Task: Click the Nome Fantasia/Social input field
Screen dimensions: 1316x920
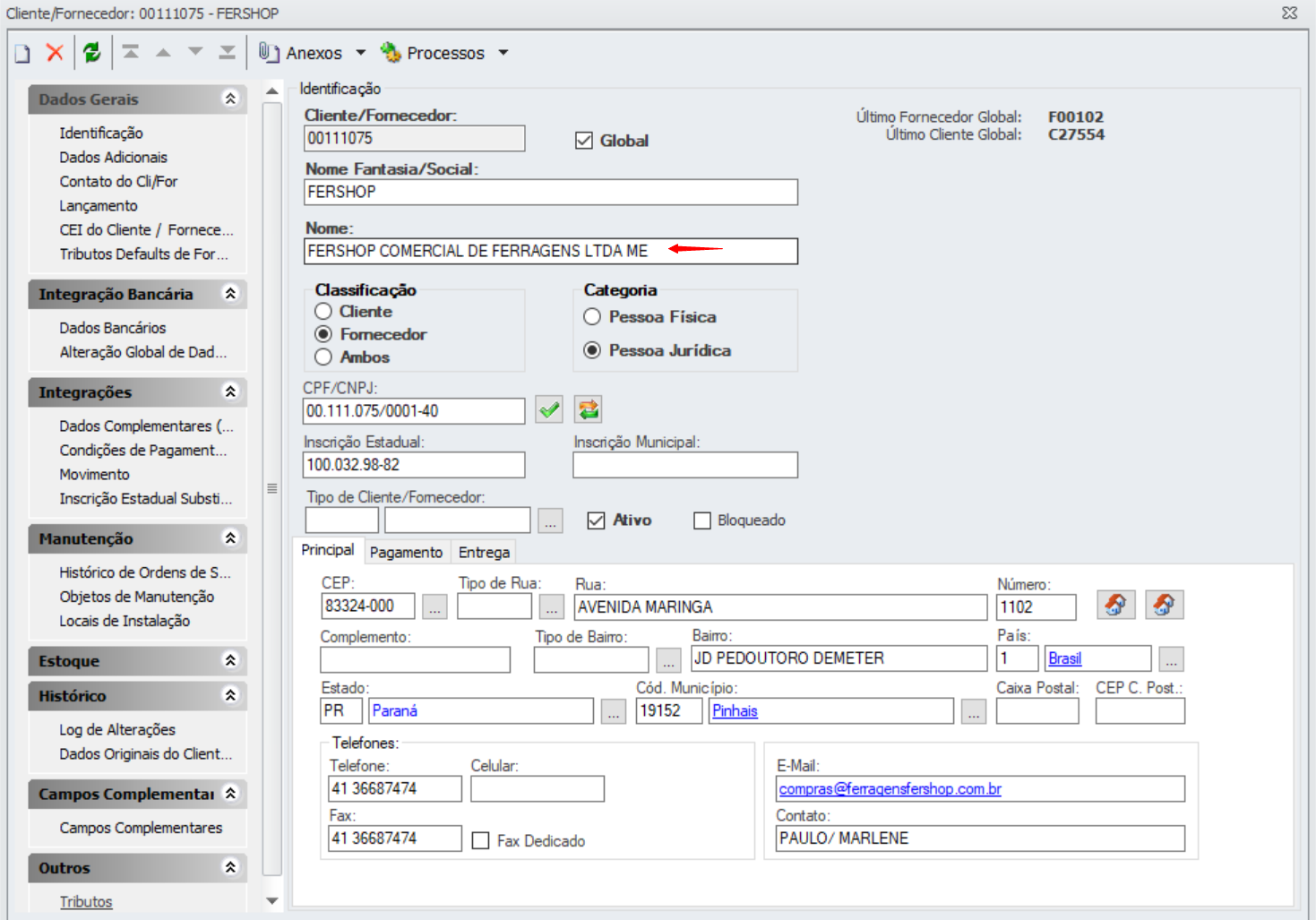Action: (x=550, y=192)
